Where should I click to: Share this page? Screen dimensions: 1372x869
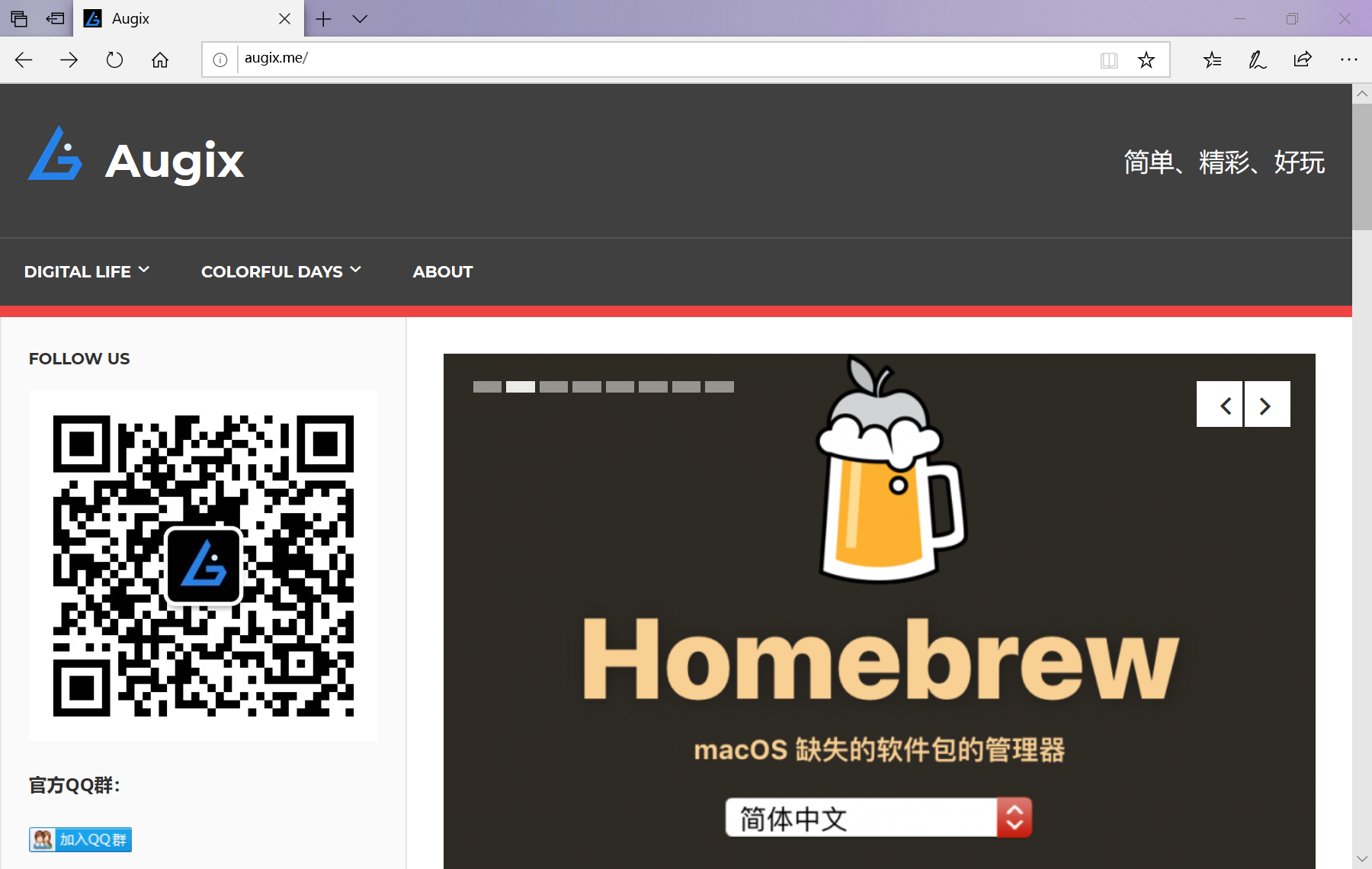[x=1303, y=59]
